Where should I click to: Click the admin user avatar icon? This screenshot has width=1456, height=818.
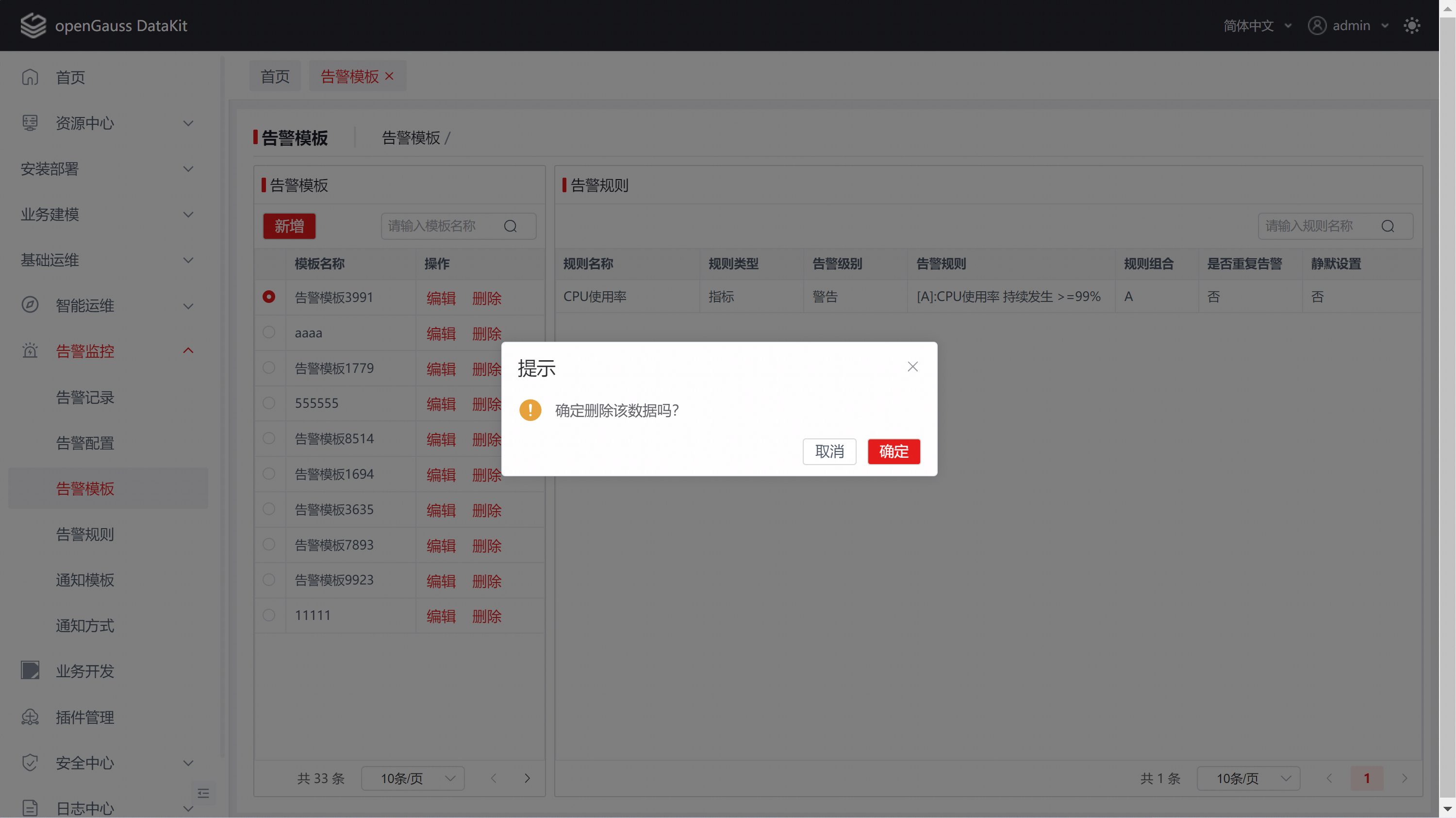tap(1317, 25)
